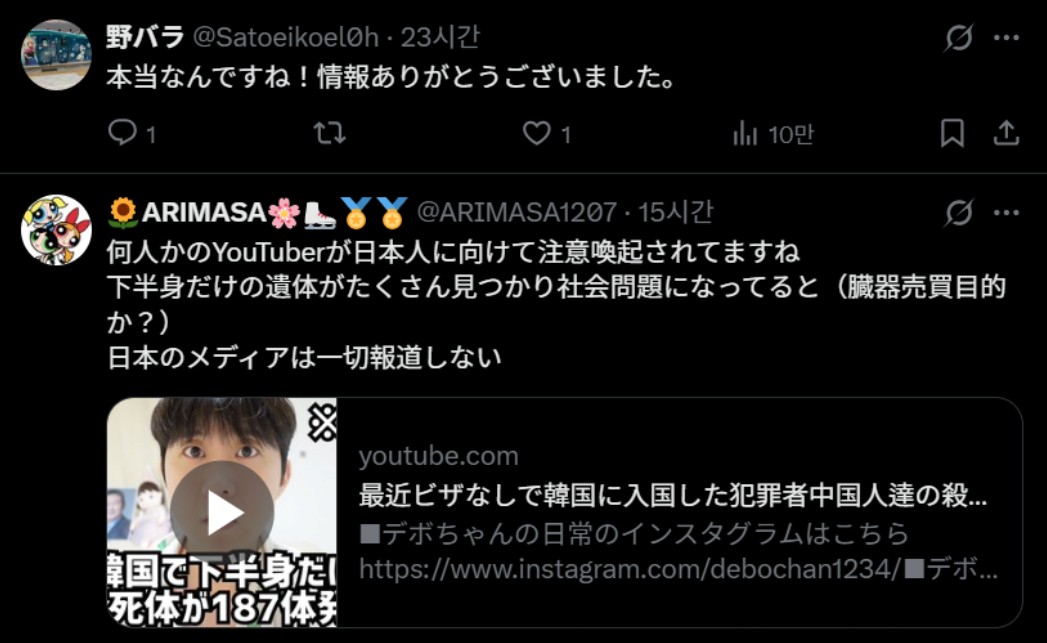
Task: Open 野バラ's profile avatar
Action: tap(56, 55)
